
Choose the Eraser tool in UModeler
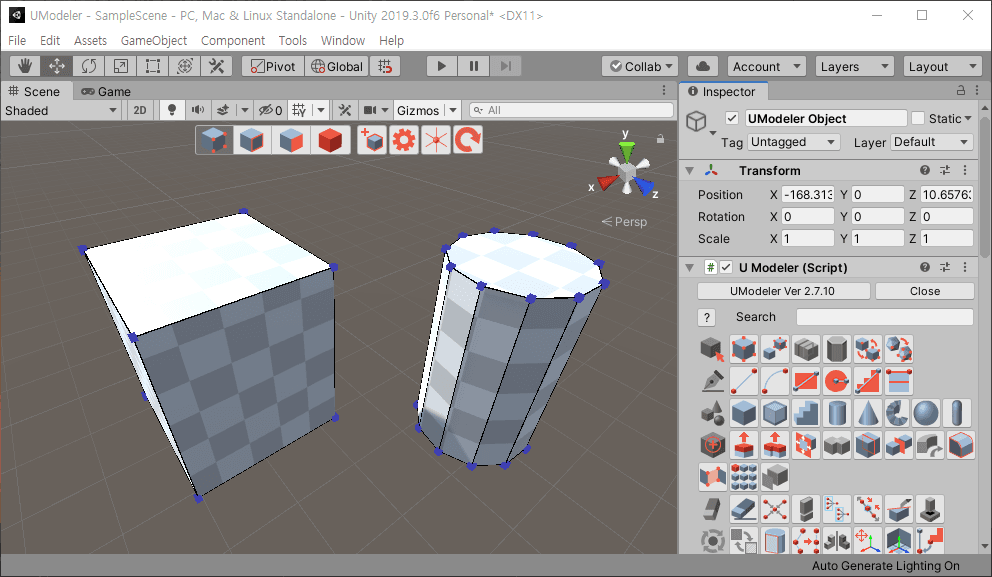[744, 509]
